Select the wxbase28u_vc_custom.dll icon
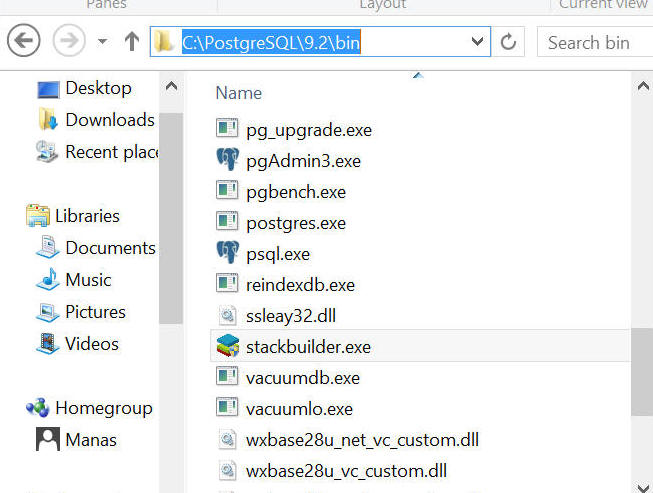This screenshot has height=493, width=653. [227, 471]
